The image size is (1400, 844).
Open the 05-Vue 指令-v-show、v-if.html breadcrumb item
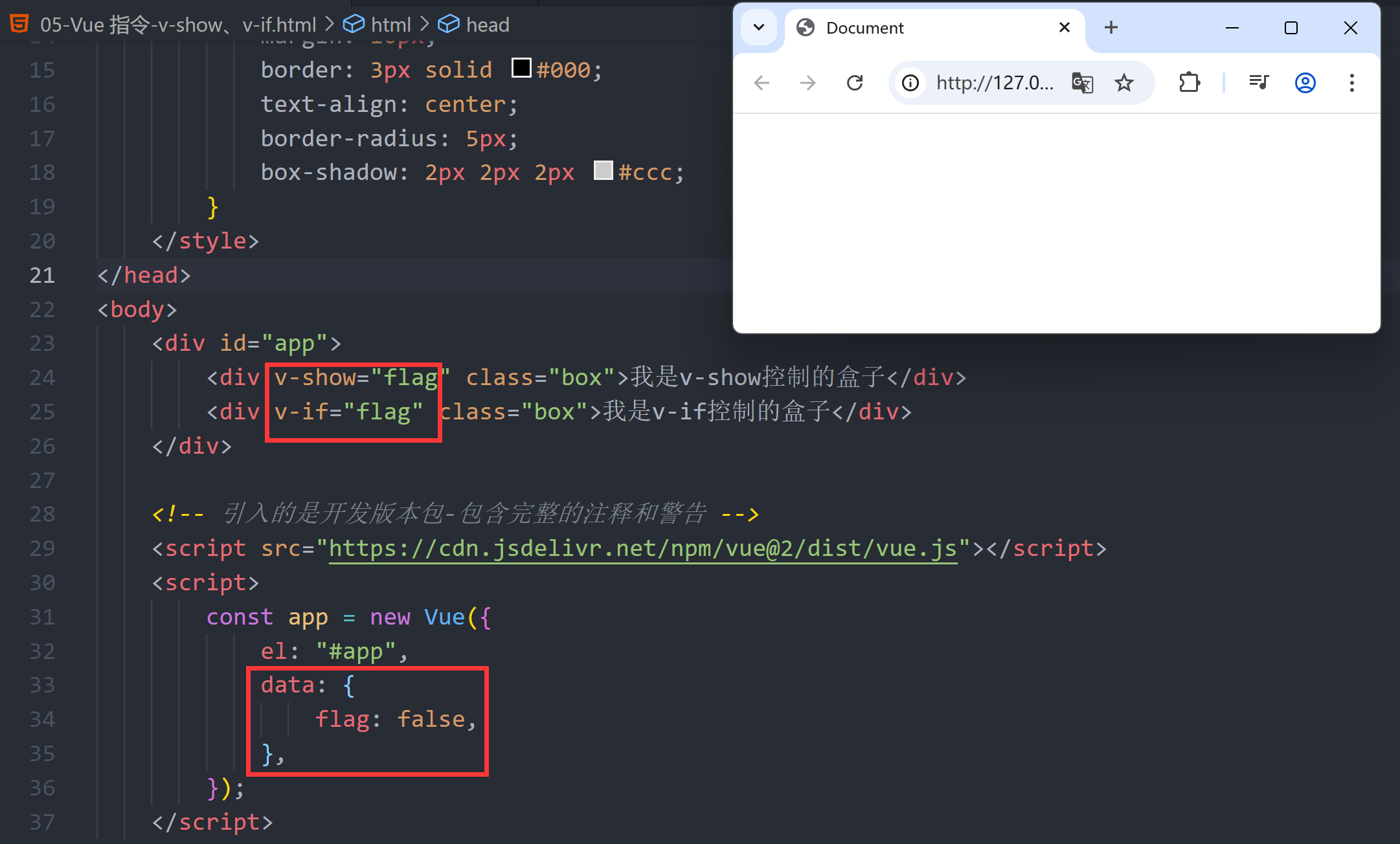[x=178, y=25]
